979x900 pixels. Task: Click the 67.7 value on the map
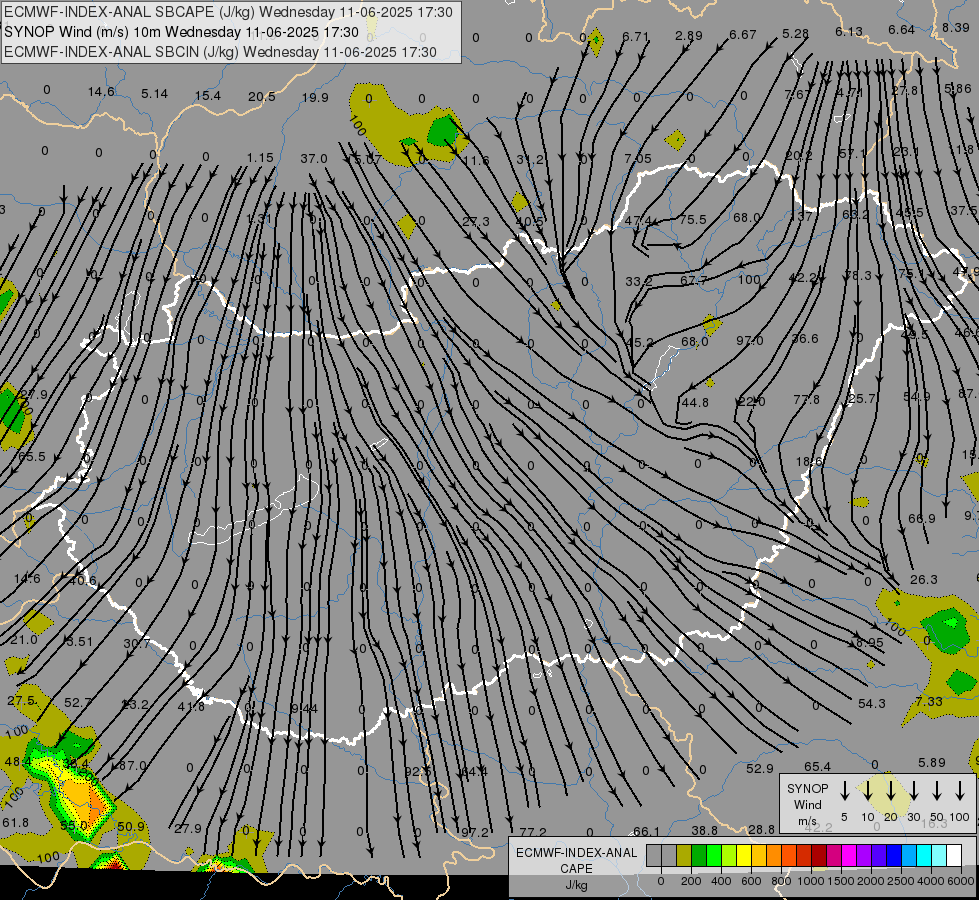coord(694,280)
